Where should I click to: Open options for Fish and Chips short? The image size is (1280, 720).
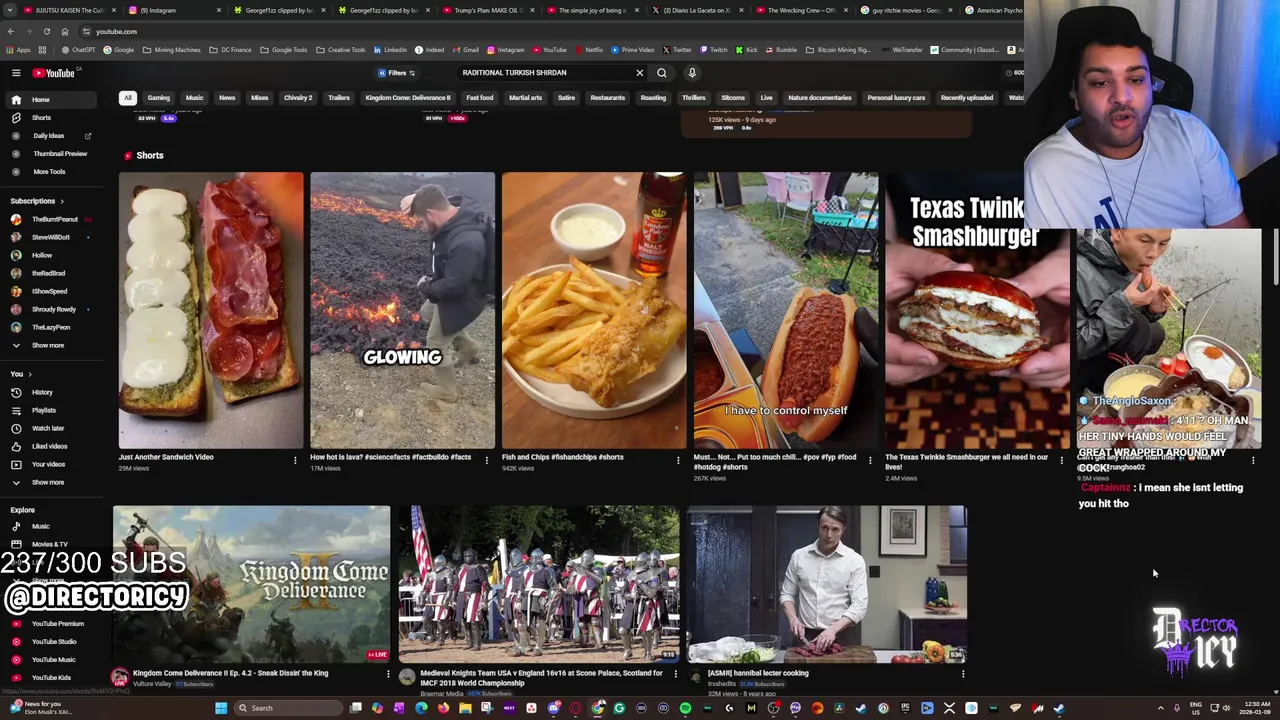pyautogui.click(x=678, y=460)
